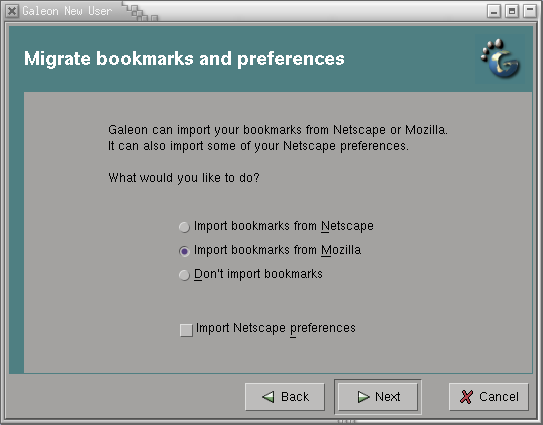This screenshot has width=543, height=425.
Task: Click the 'Galeon New User' title bar text
Action: [67, 11]
